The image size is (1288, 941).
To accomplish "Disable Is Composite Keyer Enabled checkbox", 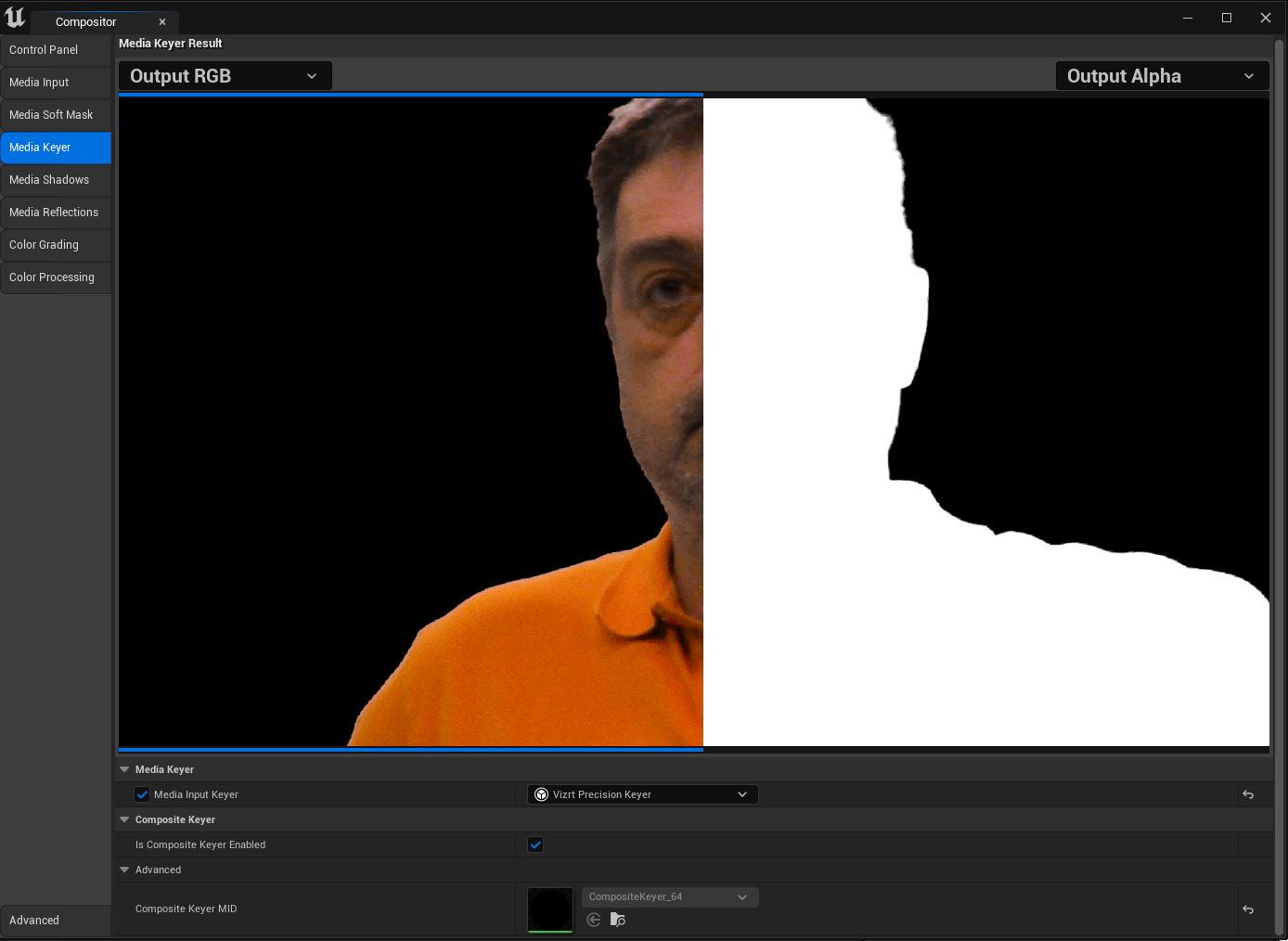I will pos(535,844).
